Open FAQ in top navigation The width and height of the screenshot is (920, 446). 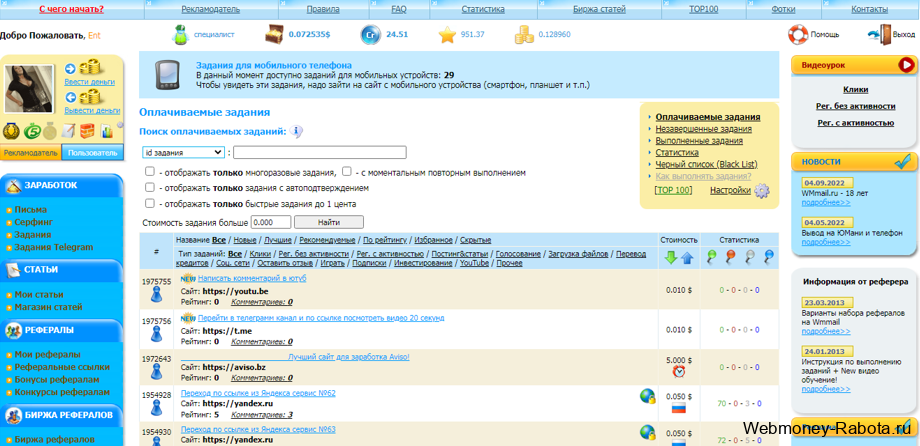[x=398, y=9]
